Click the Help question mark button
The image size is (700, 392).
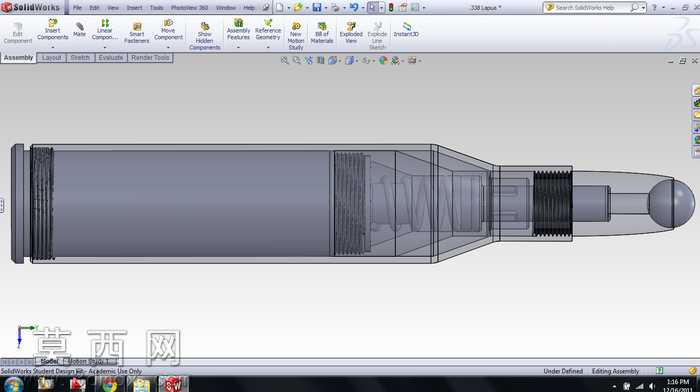coord(654,8)
